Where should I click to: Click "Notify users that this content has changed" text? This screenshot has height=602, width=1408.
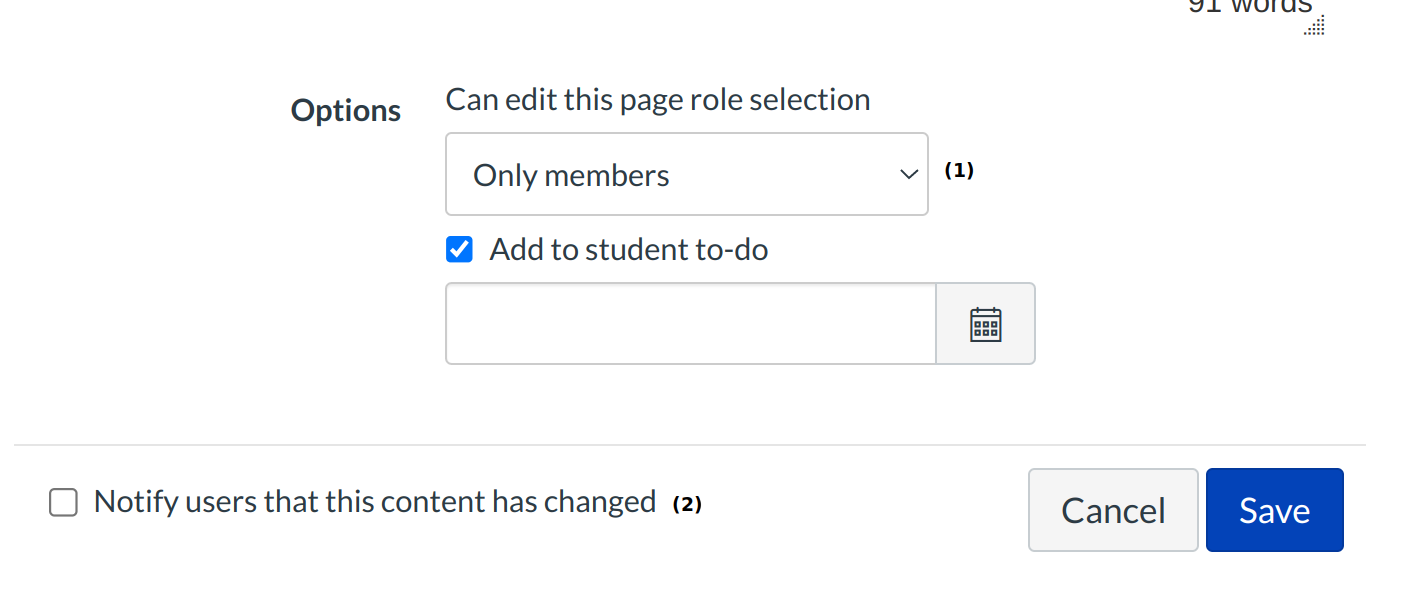pyautogui.click(x=374, y=502)
